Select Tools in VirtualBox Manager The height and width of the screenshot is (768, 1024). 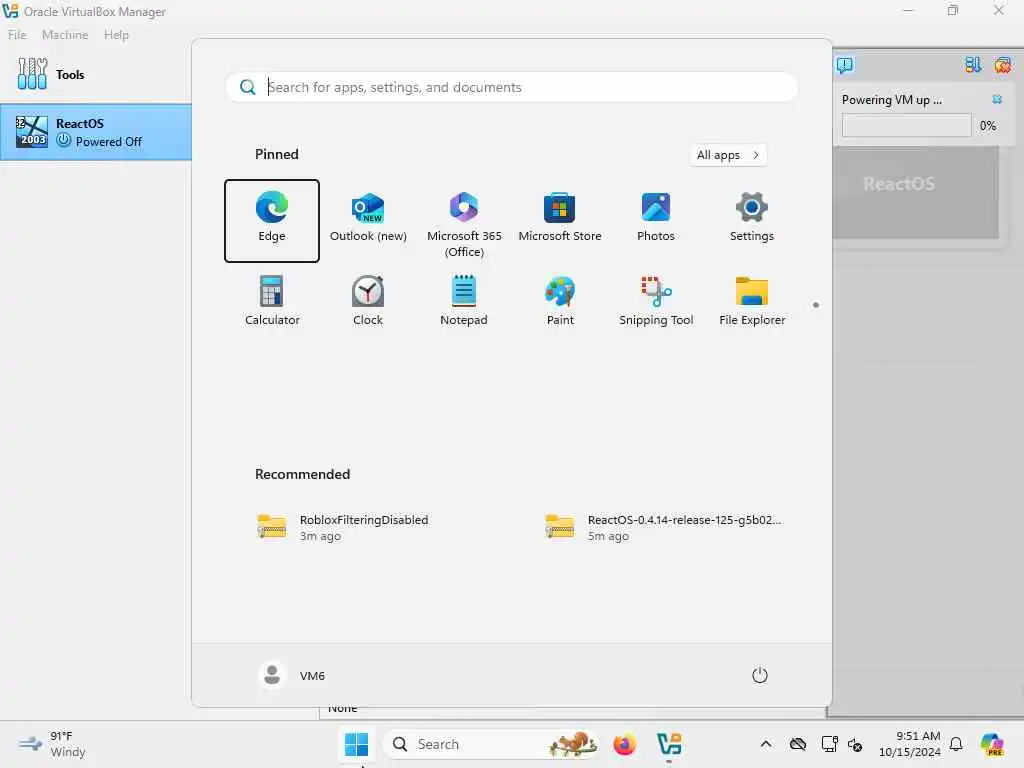(x=95, y=74)
